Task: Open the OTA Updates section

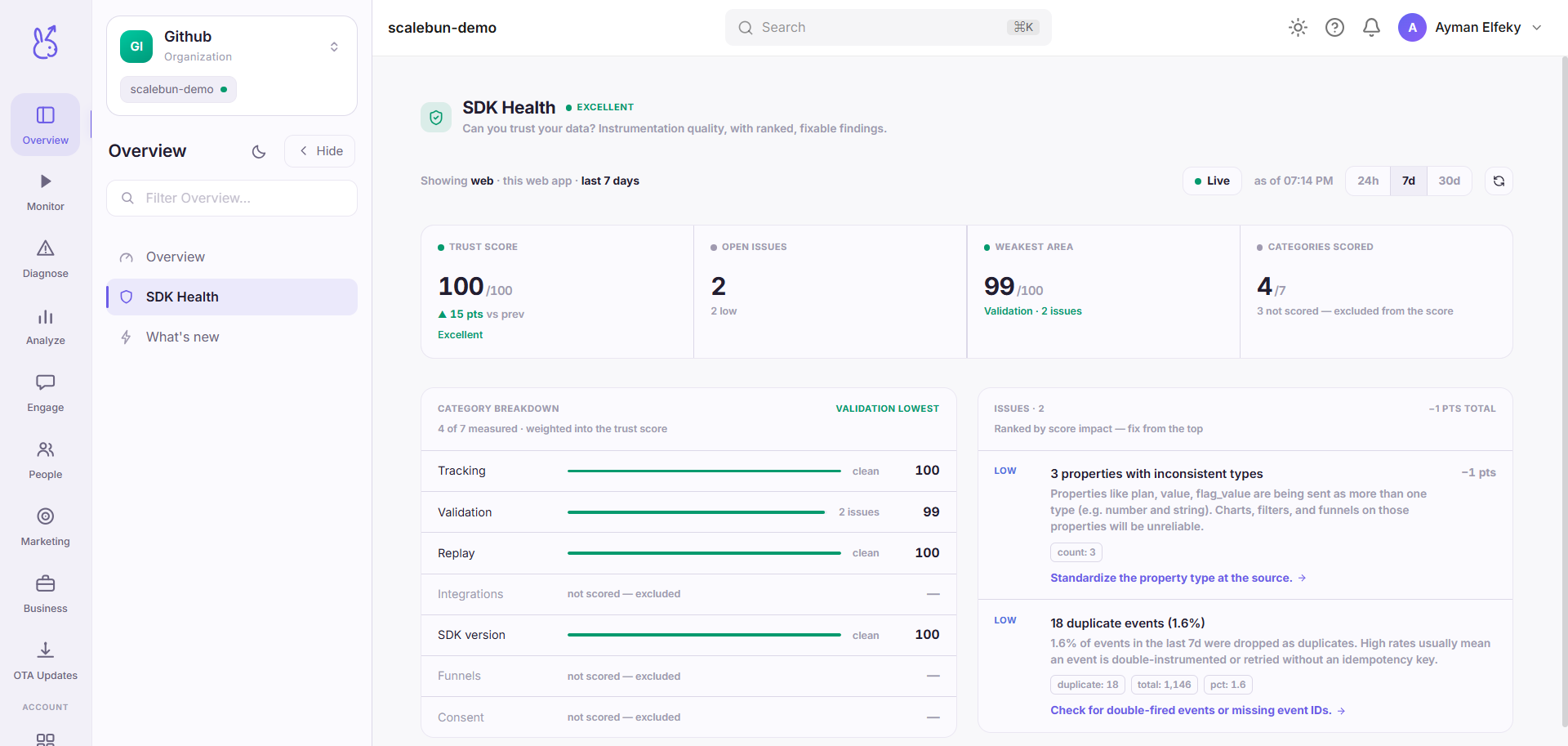Action: click(x=46, y=661)
